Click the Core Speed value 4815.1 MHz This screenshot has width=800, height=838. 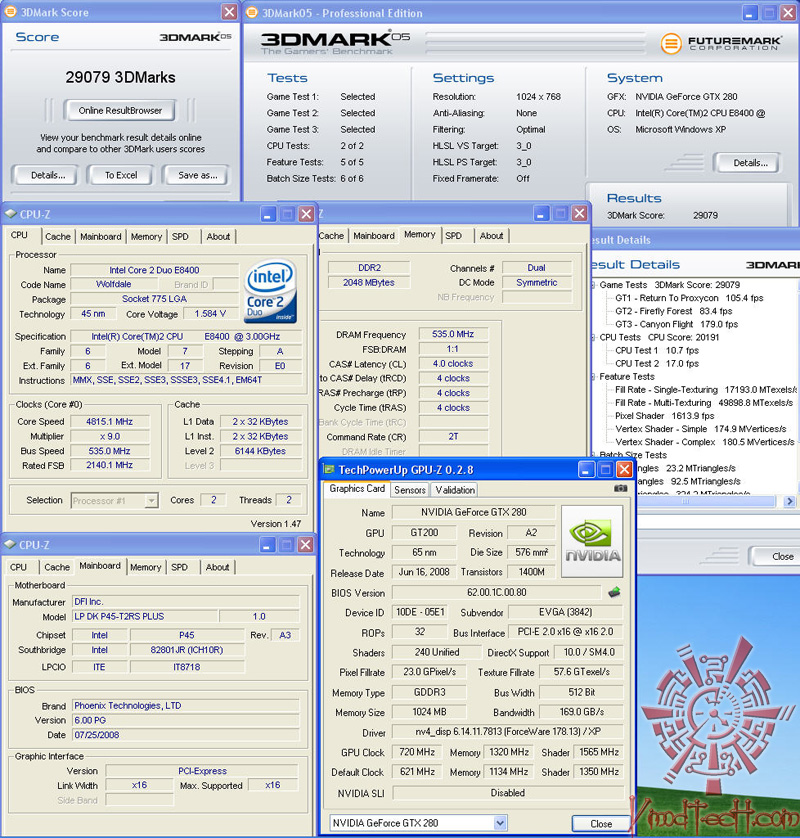[110, 422]
